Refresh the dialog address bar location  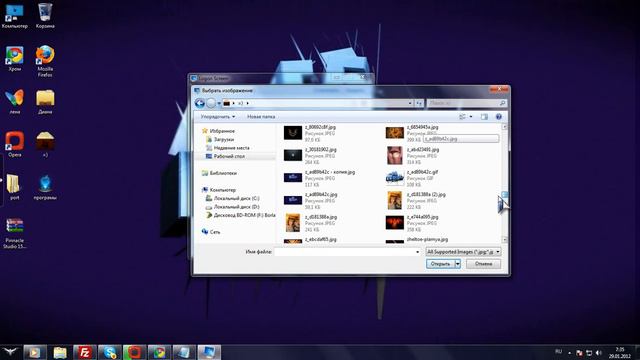click(419, 103)
